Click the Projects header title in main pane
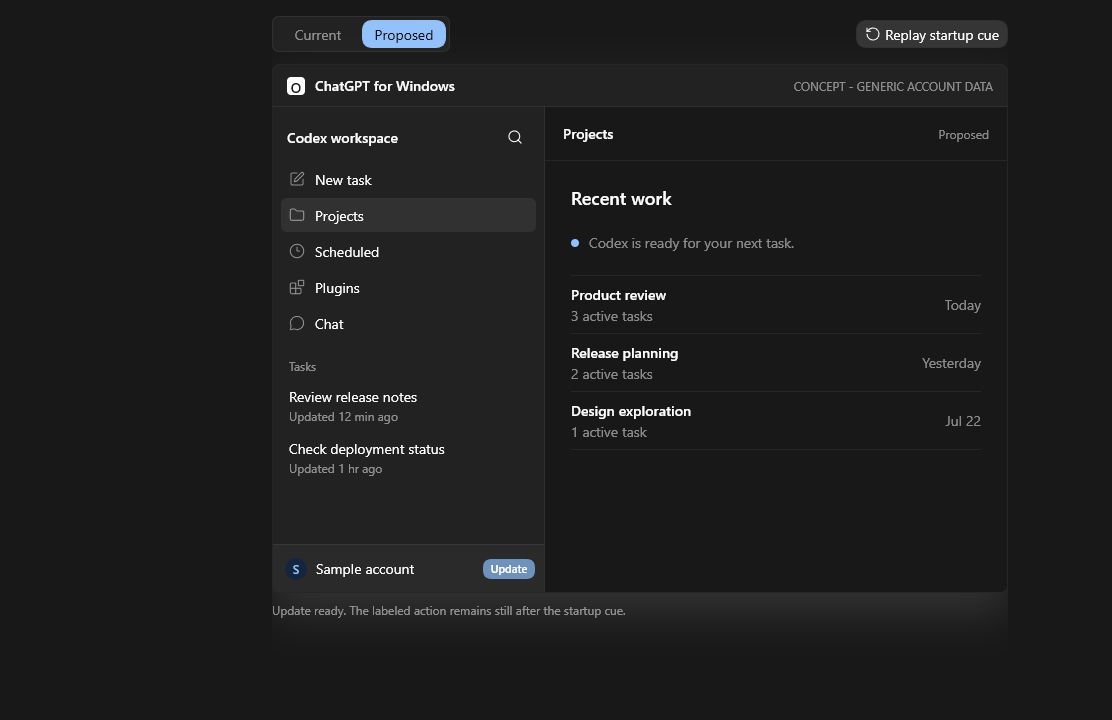This screenshot has width=1112, height=720. (x=588, y=134)
